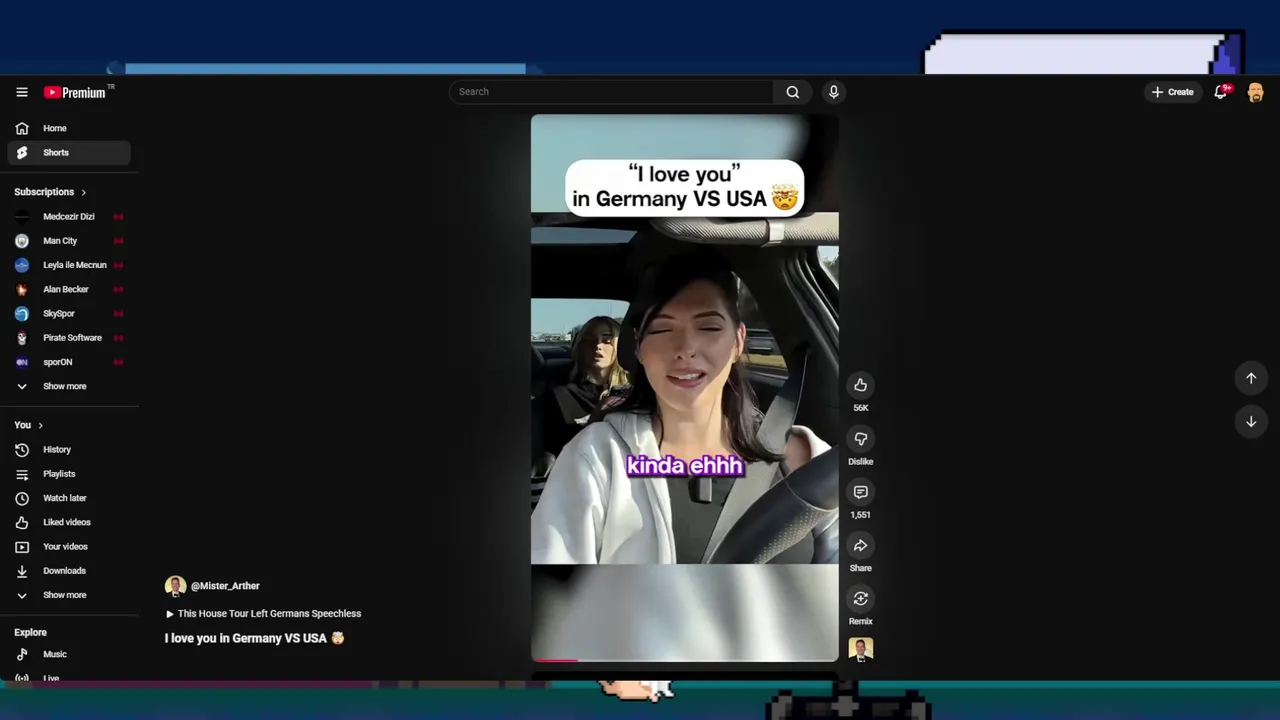Image resolution: width=1280 pixels, height=720 pixels.
Task: Expand the Subscriptions section
Action: [50, 192]
